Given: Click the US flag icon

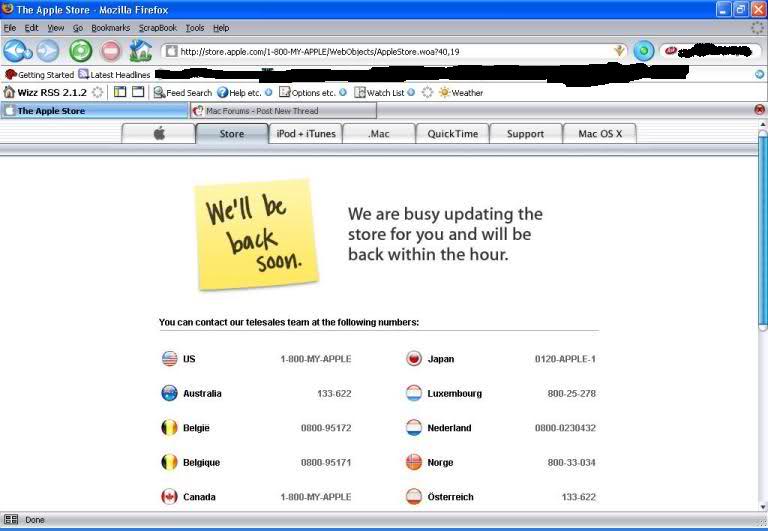Looking at the screenshot, I should [x=169, y=359].
